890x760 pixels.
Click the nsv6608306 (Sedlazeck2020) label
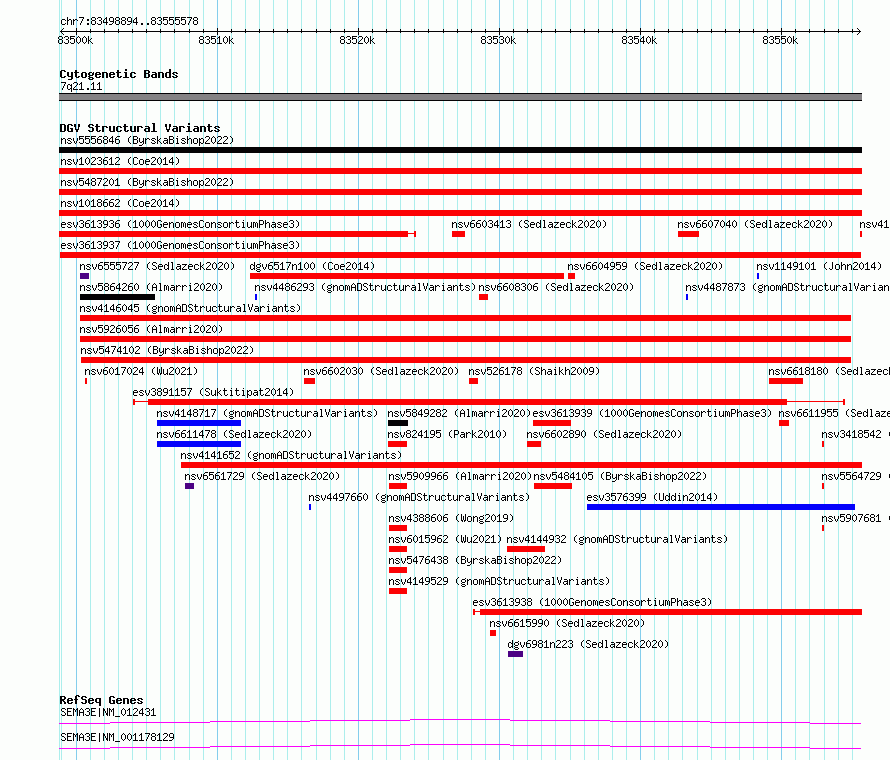tap(556, 287)
